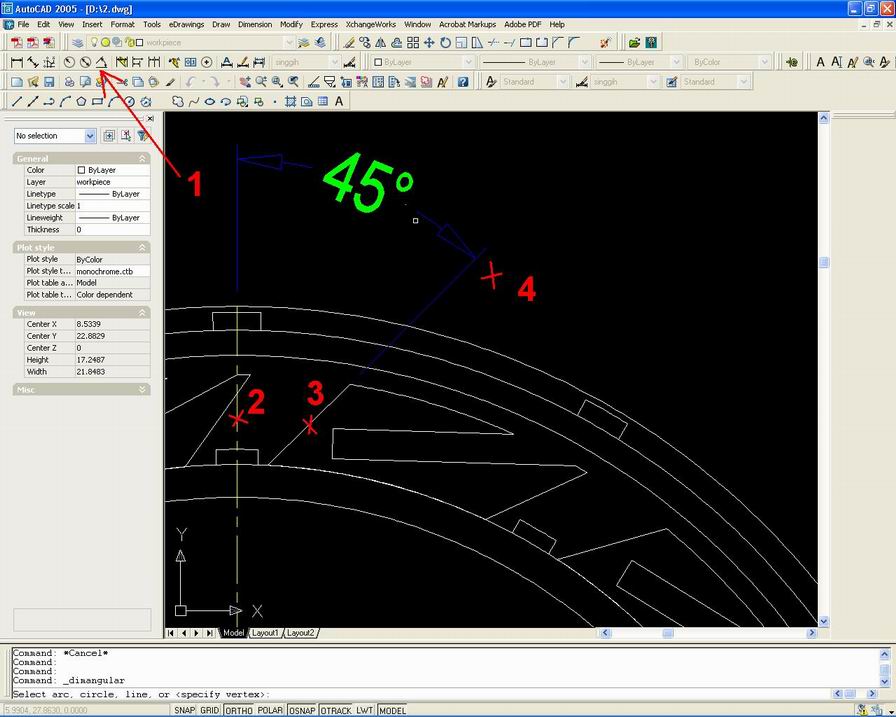The height and width of the screenshot is (717, 896).
Task: Enable SNAP mode in the status bar
Action: pos(184,710)
